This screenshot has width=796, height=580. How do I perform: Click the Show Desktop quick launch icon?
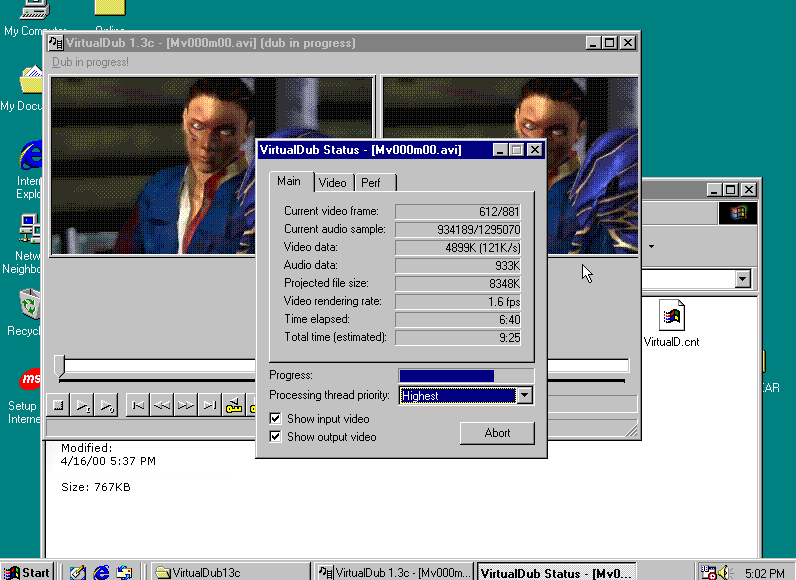pyautogui.click(x=78, y=572)
